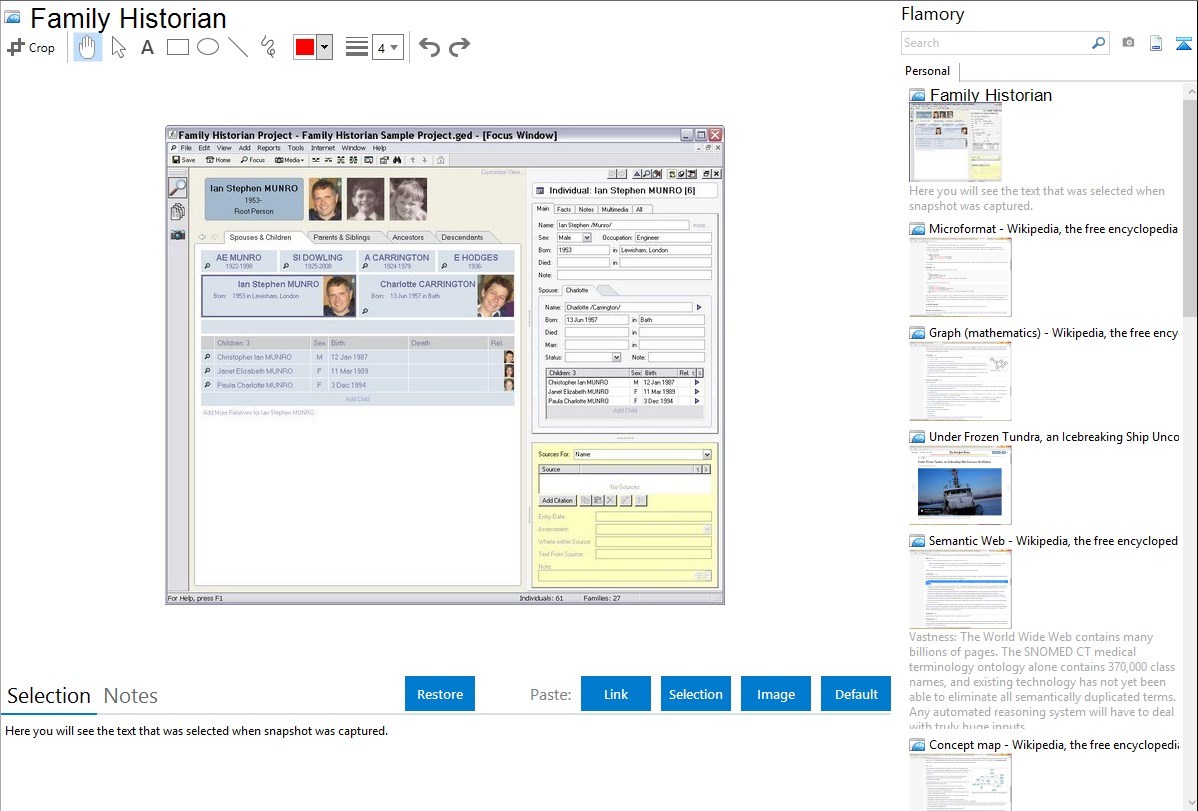This screenshot has width=1198, height=811.
Task: Click the blue collapse-to-top arrow icon
Action: click(1183, 43)
